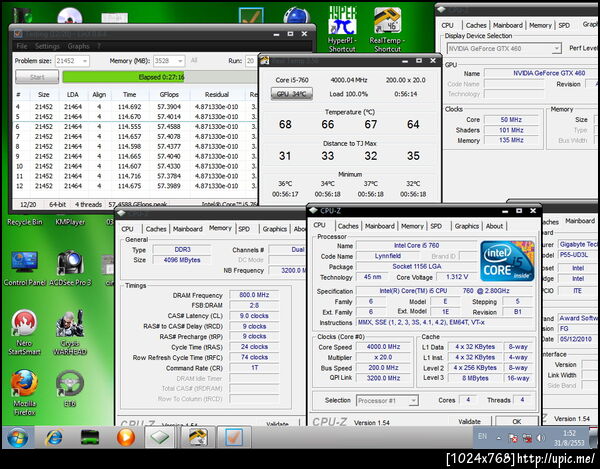Select SPD tab in memory CPU-Z window
The image size is (600, 469).
coord(244,229)
